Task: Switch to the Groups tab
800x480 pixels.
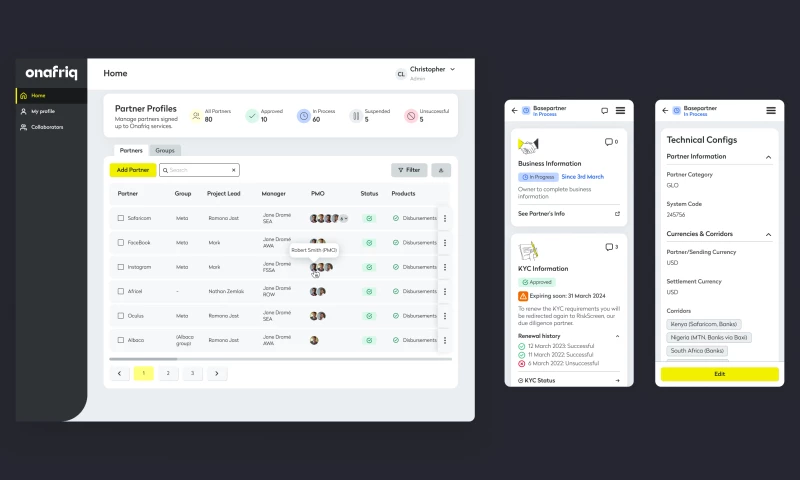Action: coord(165,150)
